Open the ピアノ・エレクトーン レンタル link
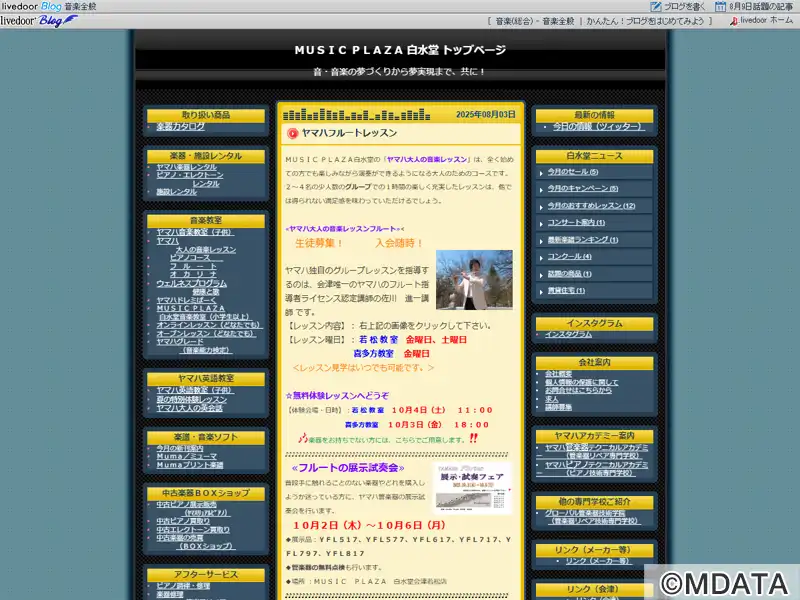This screenshot has height=600, width=800. [190, 179]
